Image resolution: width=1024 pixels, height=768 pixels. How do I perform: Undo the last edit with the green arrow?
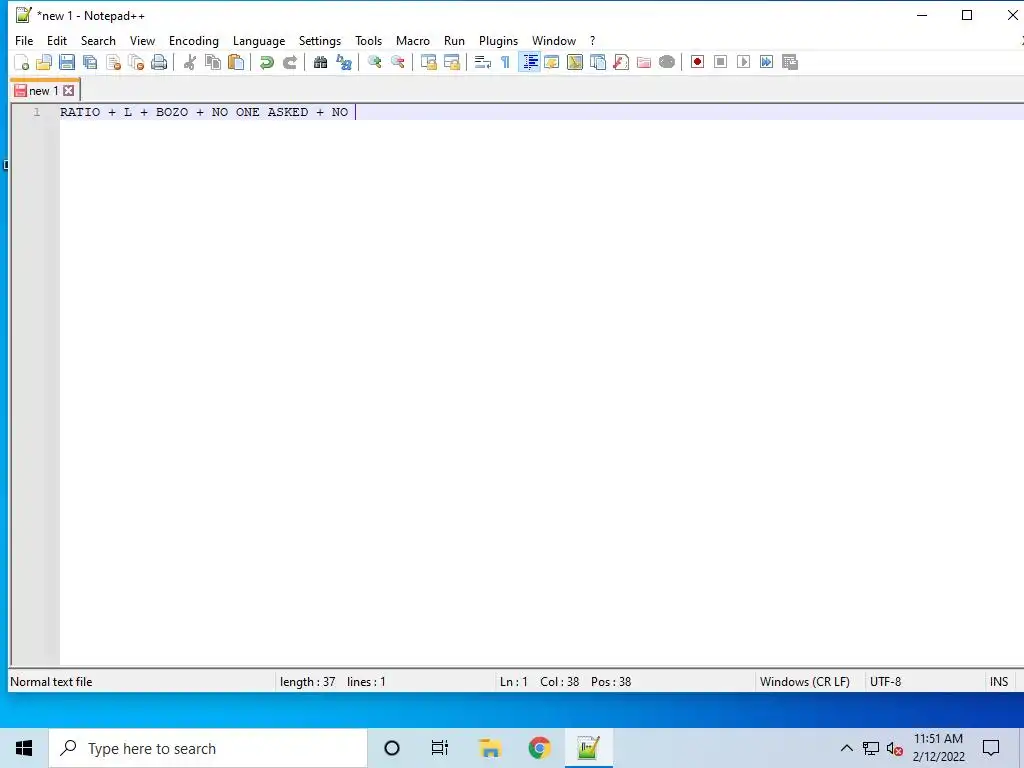point(266,62)
